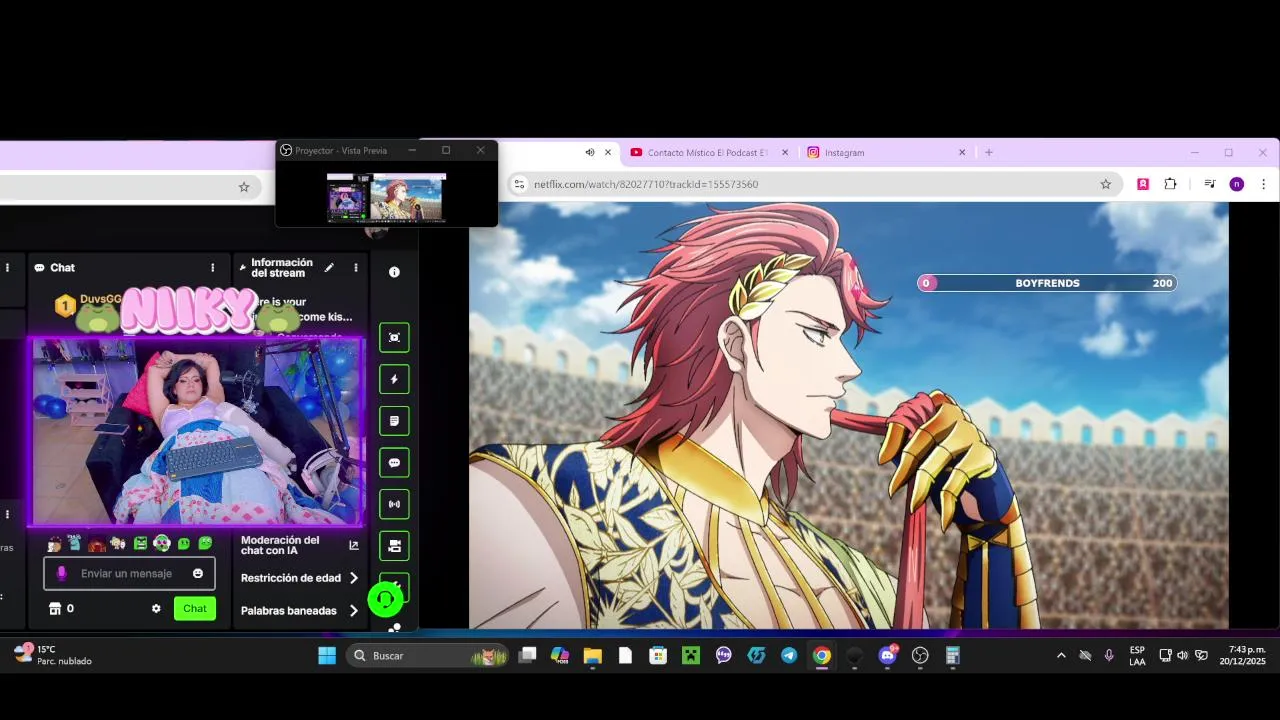
Task: Open the Windows Start menu
Action: (327, 656)
